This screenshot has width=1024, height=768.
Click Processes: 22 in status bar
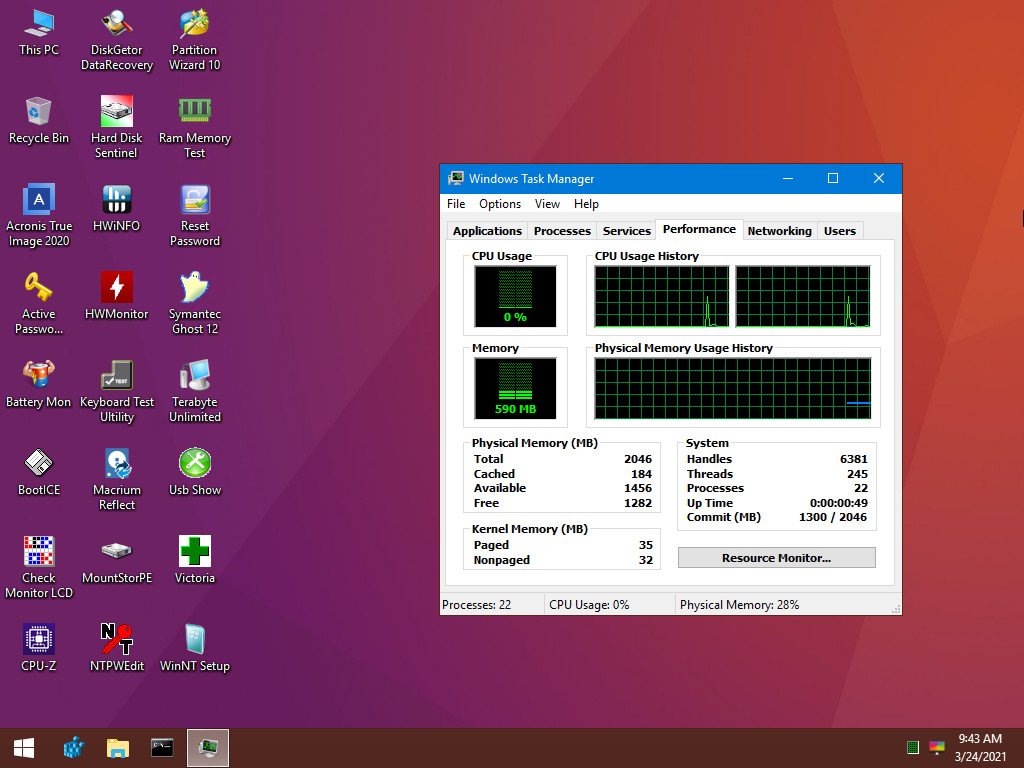point(476,605)
